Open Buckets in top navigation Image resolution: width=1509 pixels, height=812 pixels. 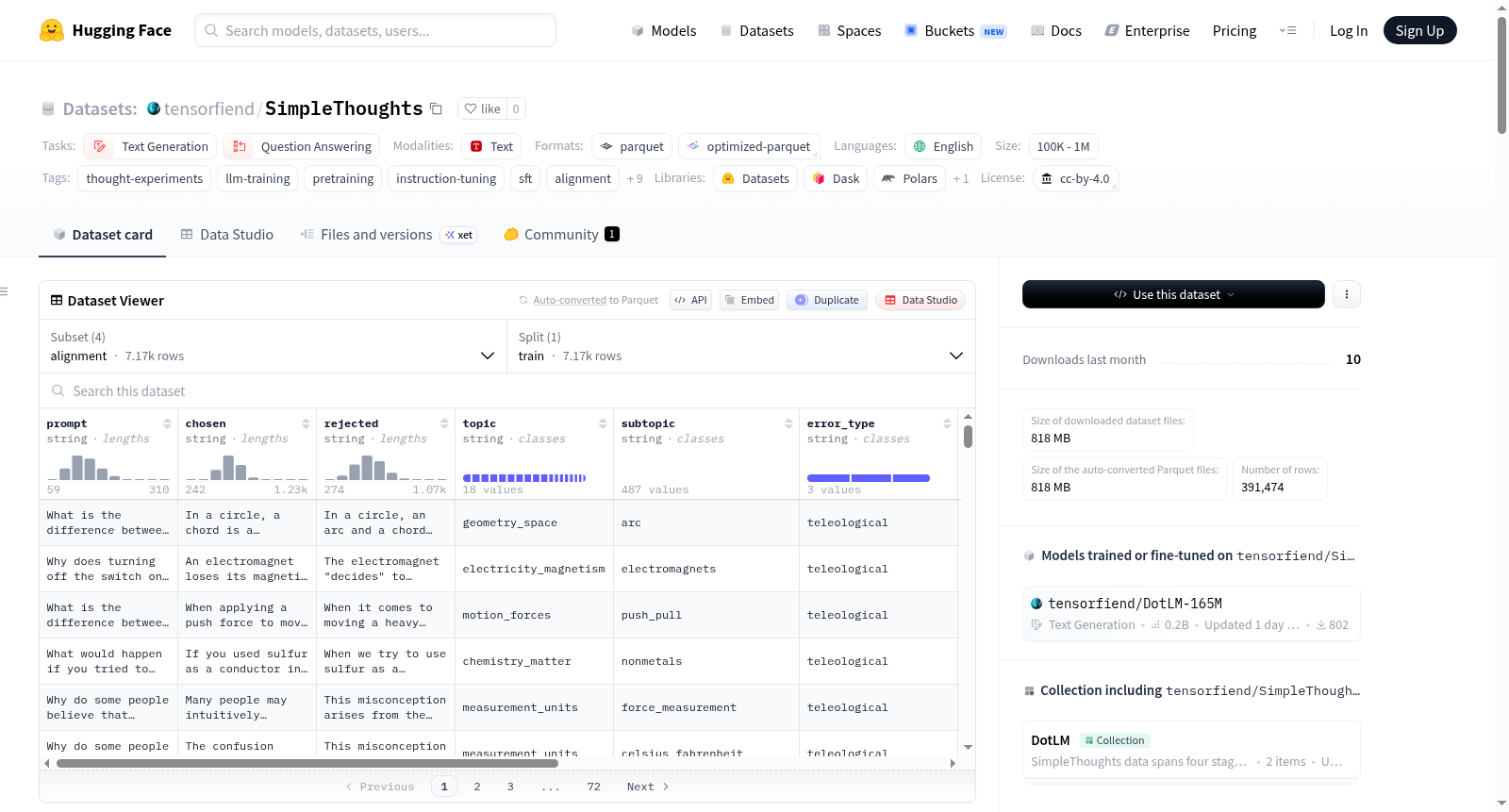955,30
